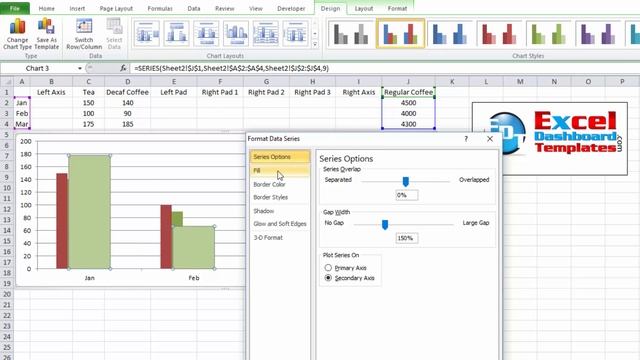Expand the Chart Layouts gallery more arrow
The height and width of the screenshot is (360, 640).
click(315, 44)
